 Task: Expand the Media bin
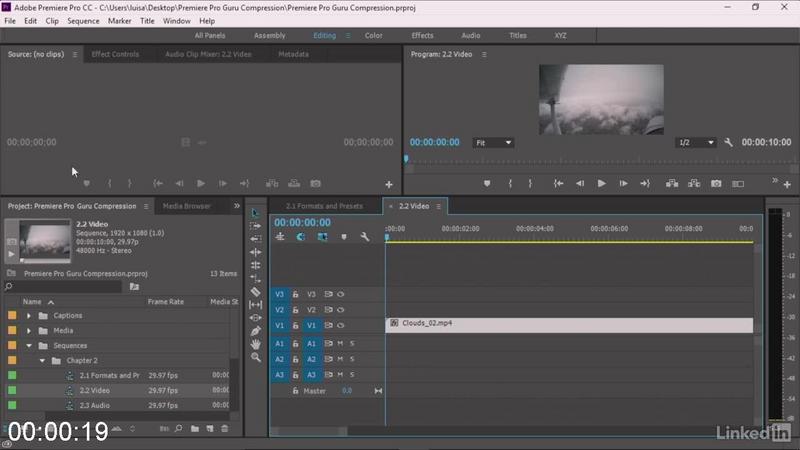(x=29, y=331)
